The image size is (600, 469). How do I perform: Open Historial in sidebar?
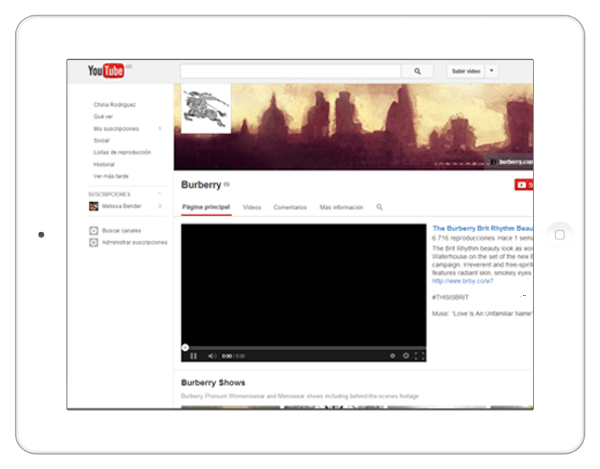(x=104, y=164)
